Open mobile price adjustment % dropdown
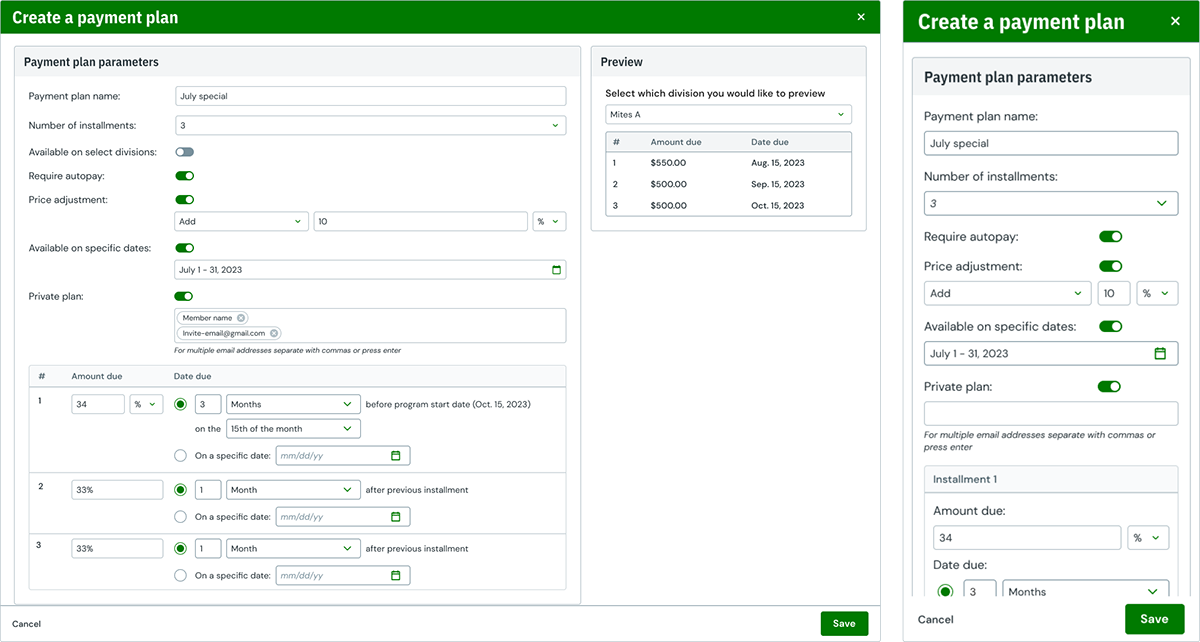The image size is (1200, 642). pyautogui.click(x=1157, y=294)
